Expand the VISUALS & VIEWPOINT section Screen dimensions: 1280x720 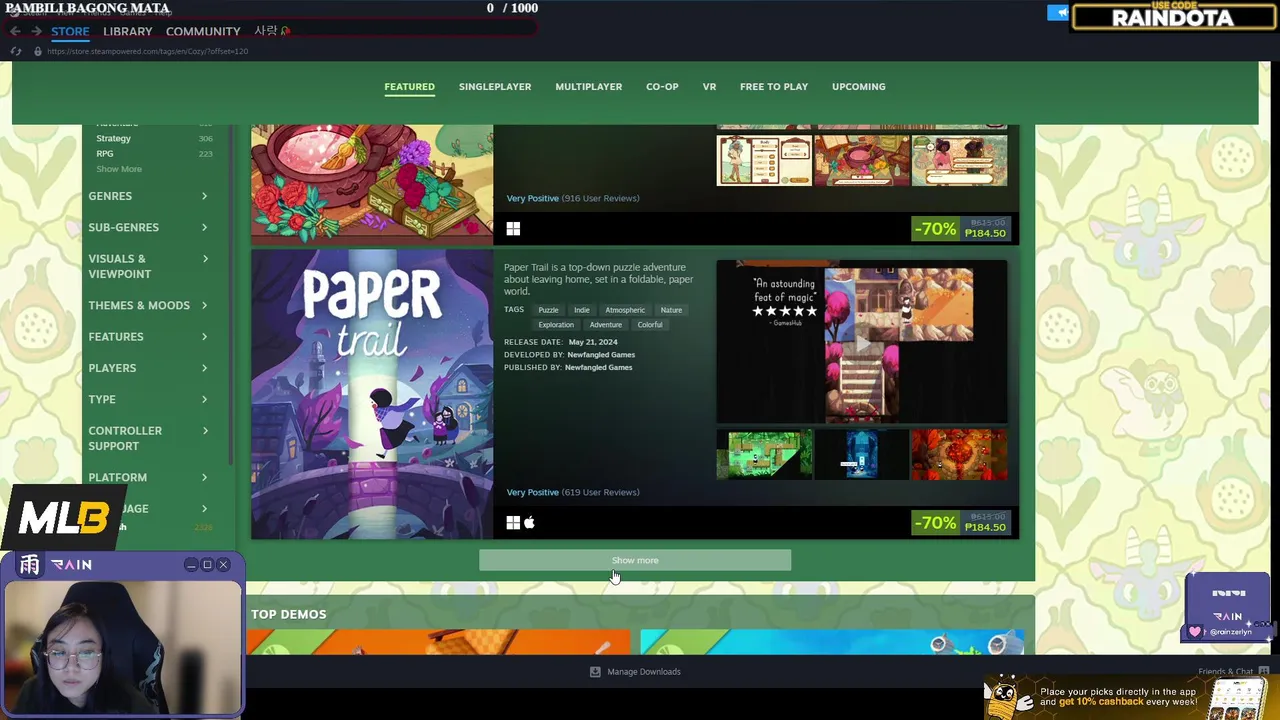tap(148, 266)
